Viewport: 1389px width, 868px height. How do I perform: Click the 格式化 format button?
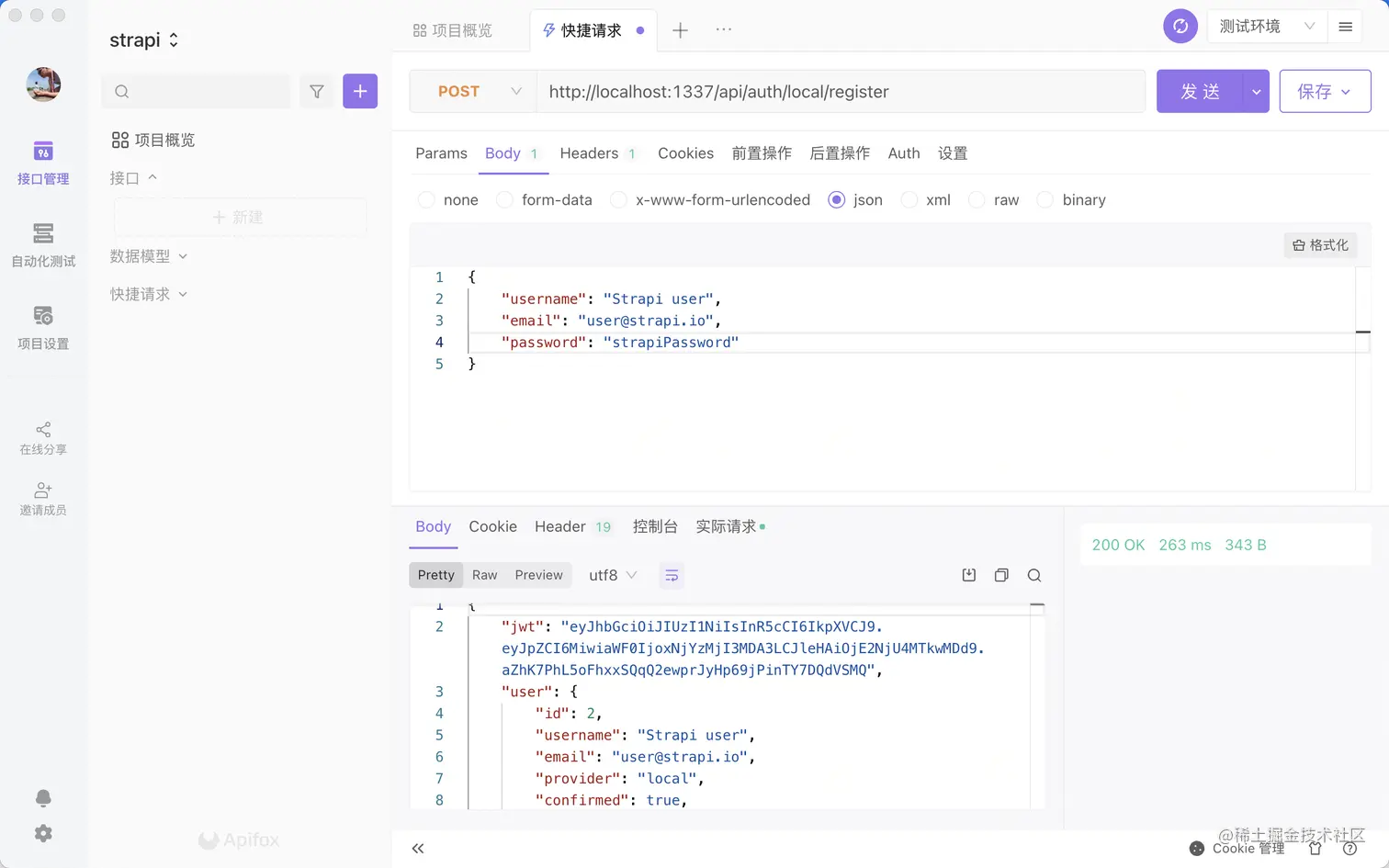coord(1320,245)
